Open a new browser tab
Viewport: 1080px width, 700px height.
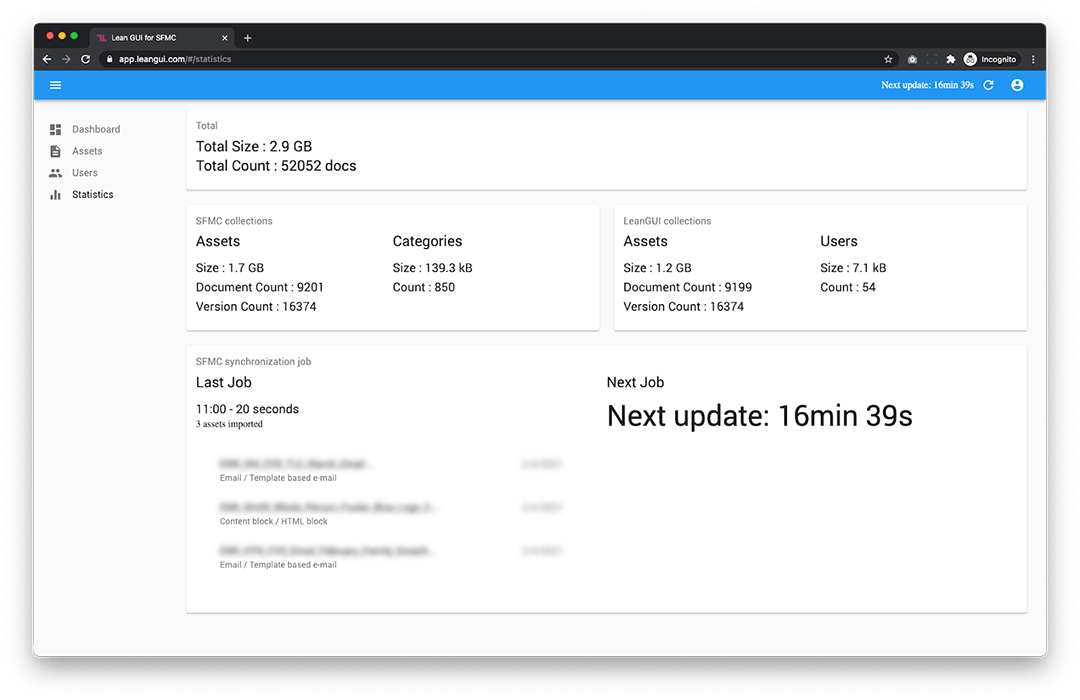click(x=247, y=38)
